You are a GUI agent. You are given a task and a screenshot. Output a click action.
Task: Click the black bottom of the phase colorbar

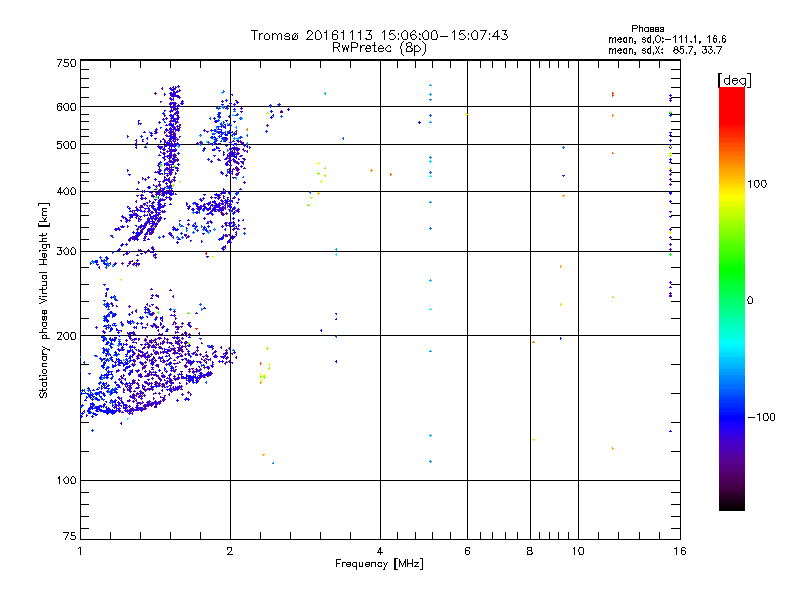coord(732,504)
